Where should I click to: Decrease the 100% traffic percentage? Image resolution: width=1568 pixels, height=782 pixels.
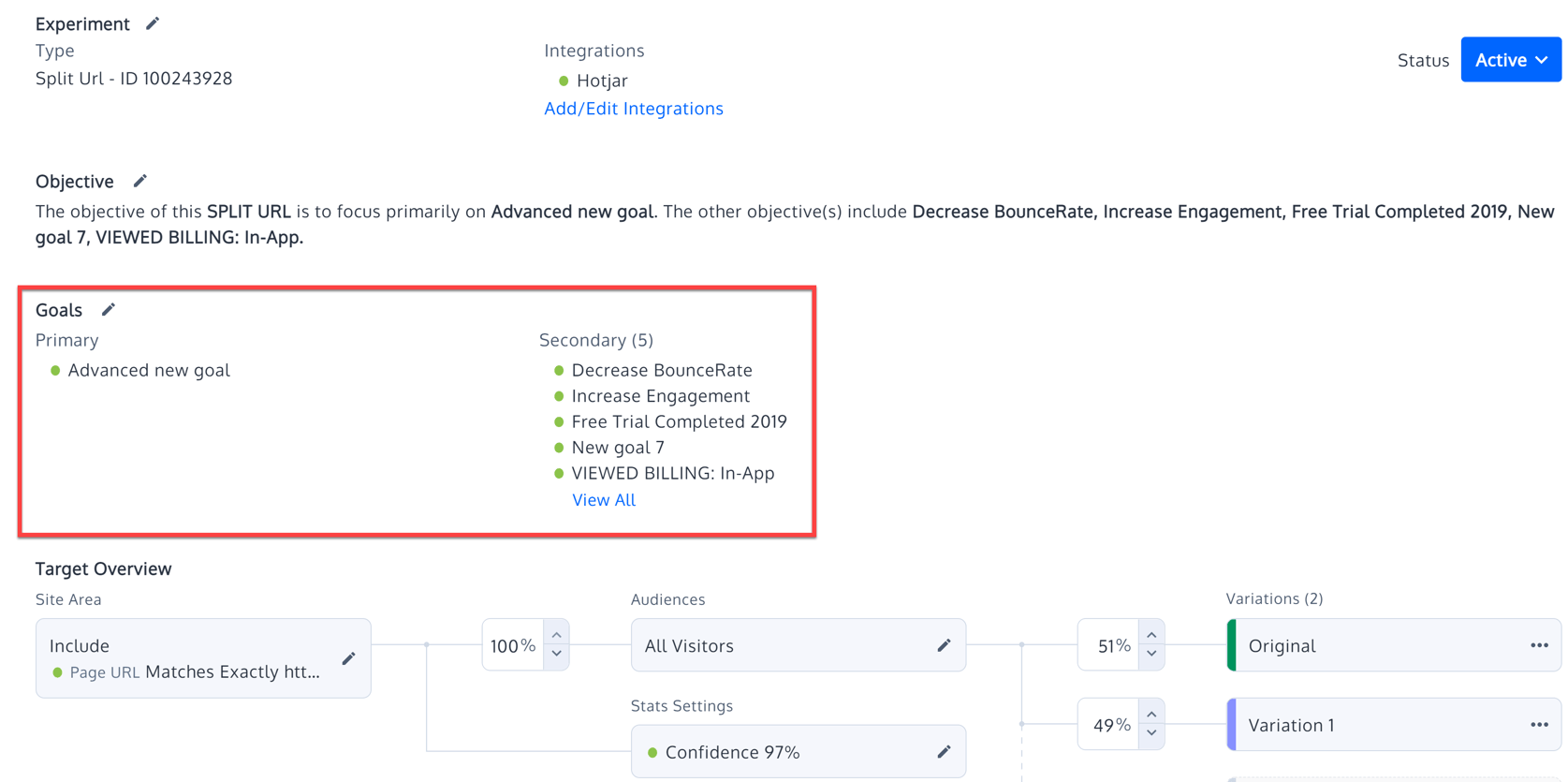pyautogui.click(x=556, y=655)
